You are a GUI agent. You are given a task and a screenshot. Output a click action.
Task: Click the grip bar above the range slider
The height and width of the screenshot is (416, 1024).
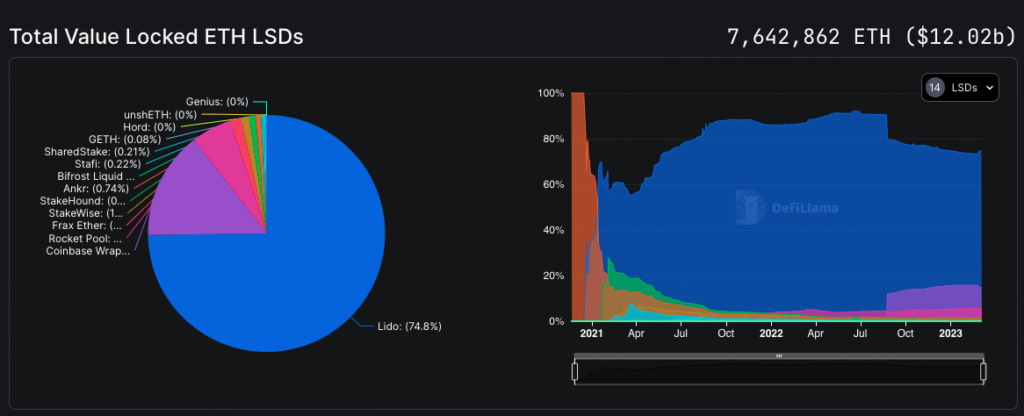click(x=779, y=356)
